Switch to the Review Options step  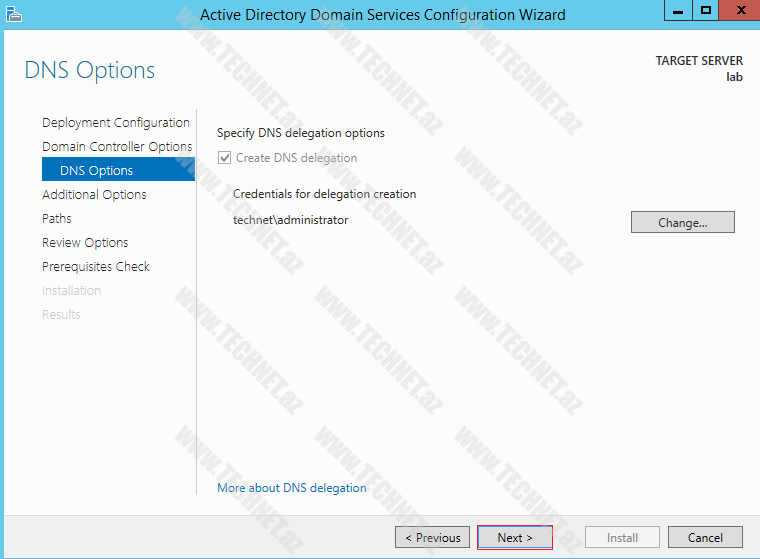85,243
